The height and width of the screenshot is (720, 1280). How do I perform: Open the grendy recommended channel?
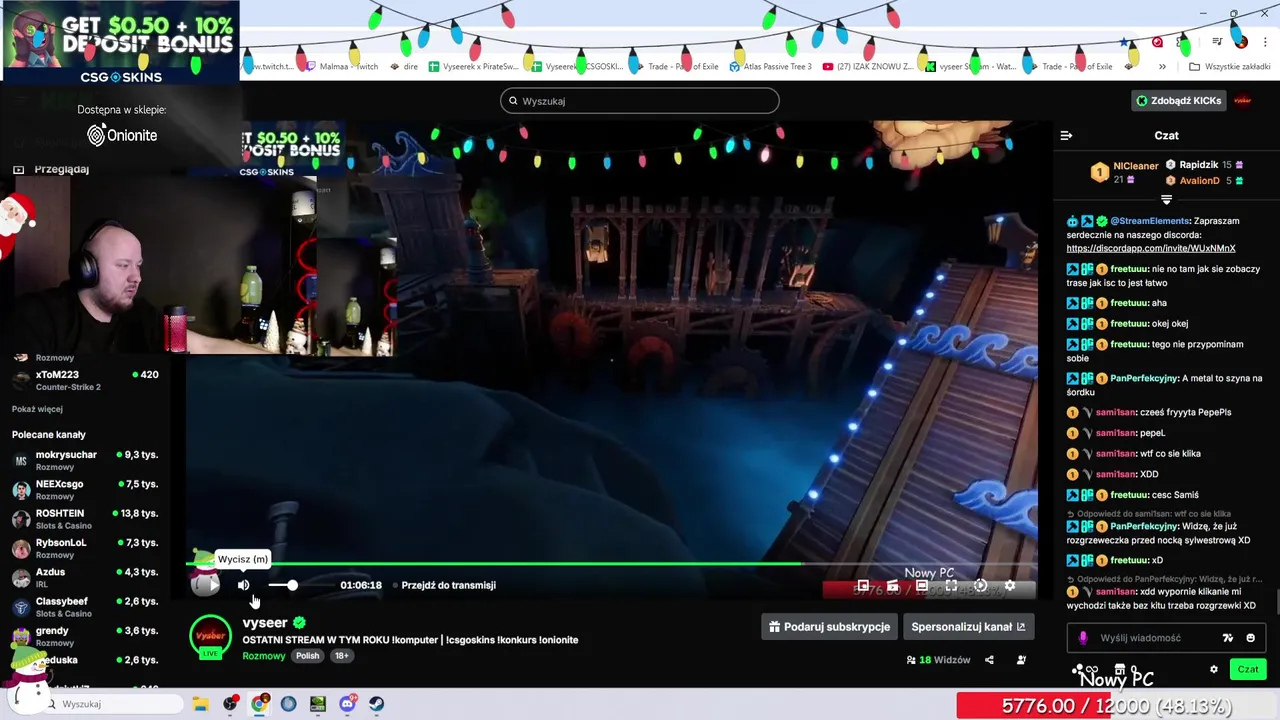tap(85, 636)
